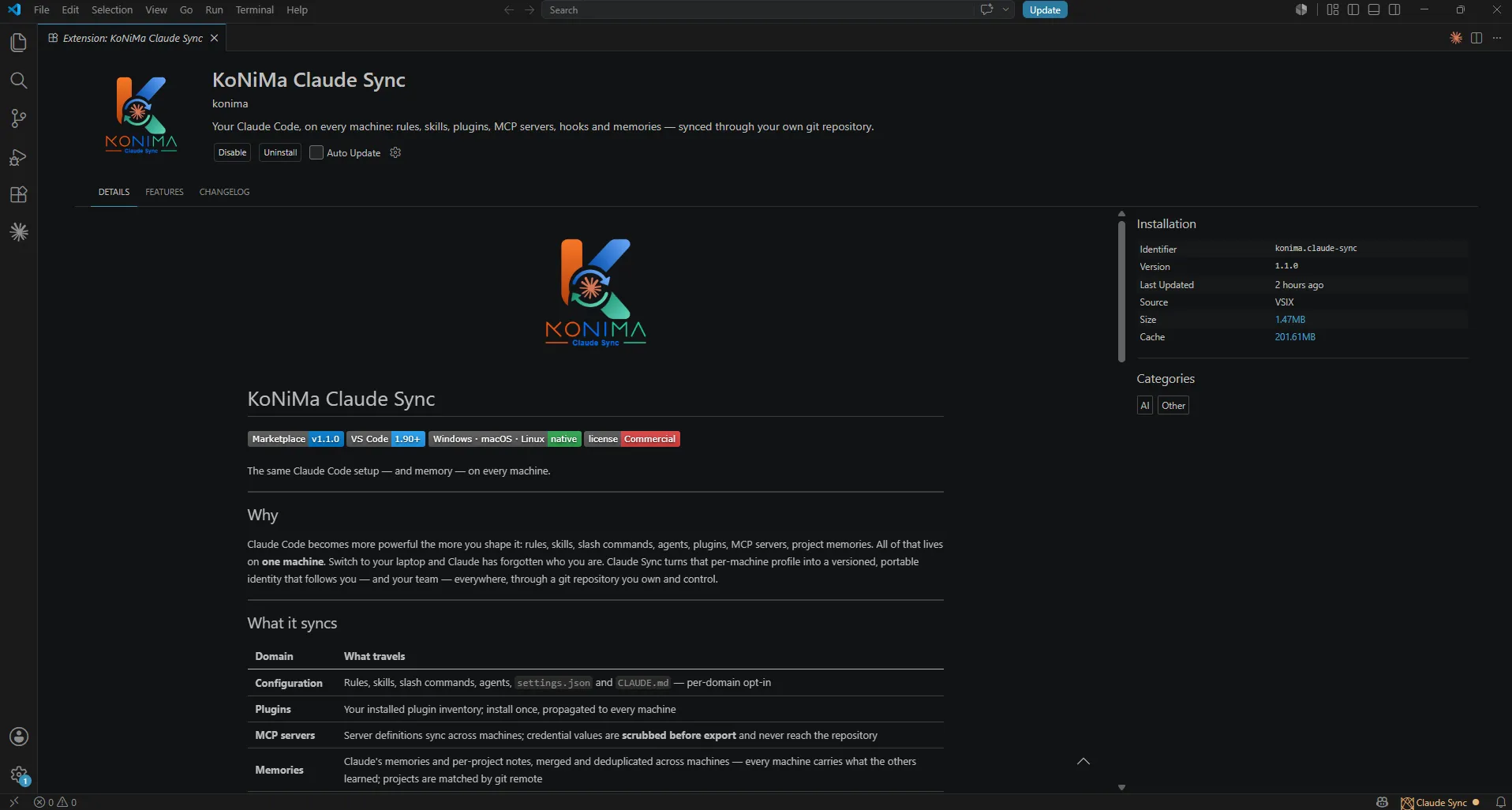Open notifications bell in status bar
Image resolution: width=1512 pixels, height=810 pixels.
click(1501, 802)
